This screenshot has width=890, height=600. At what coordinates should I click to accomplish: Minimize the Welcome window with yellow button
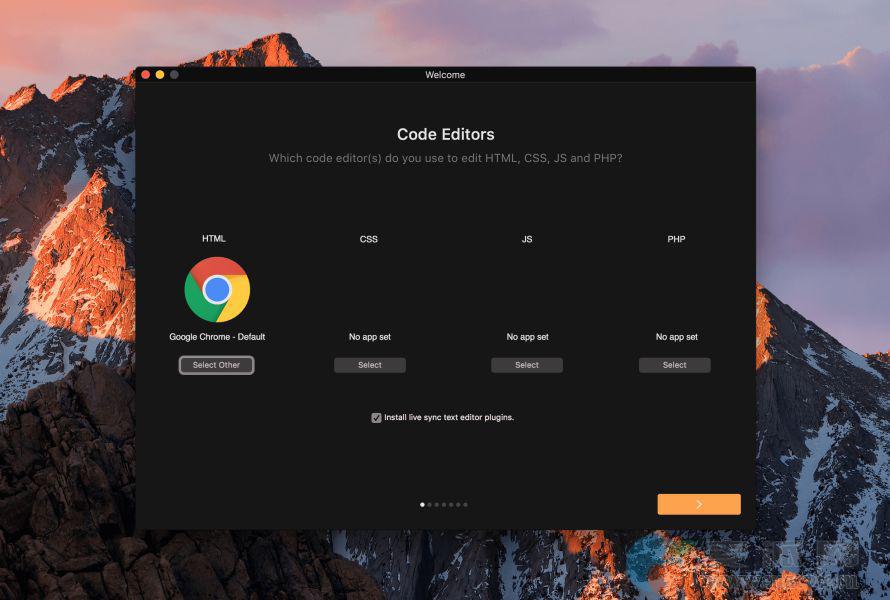coord(159,75)
